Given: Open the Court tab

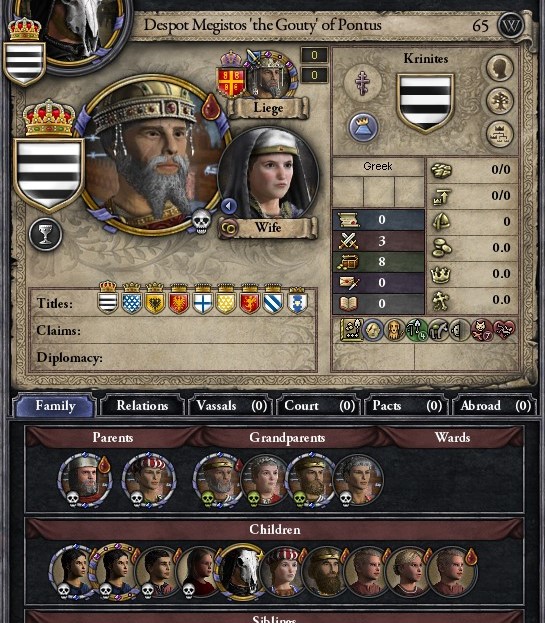Looking at the screenshot, I should click(x=319, y=406).
